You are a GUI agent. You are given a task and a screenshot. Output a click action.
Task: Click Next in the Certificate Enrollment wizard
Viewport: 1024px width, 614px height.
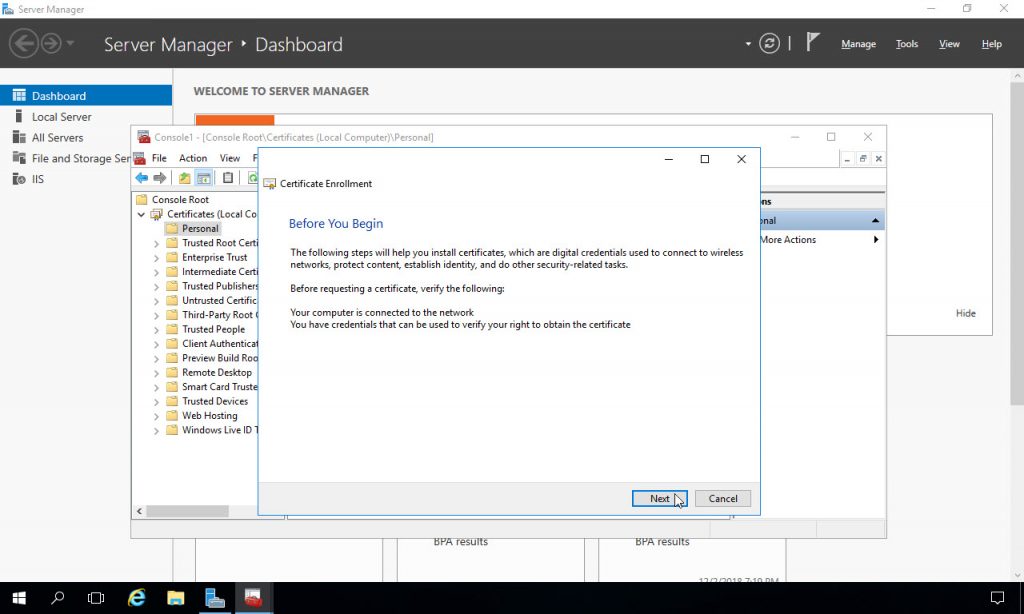tap(659, 498)
